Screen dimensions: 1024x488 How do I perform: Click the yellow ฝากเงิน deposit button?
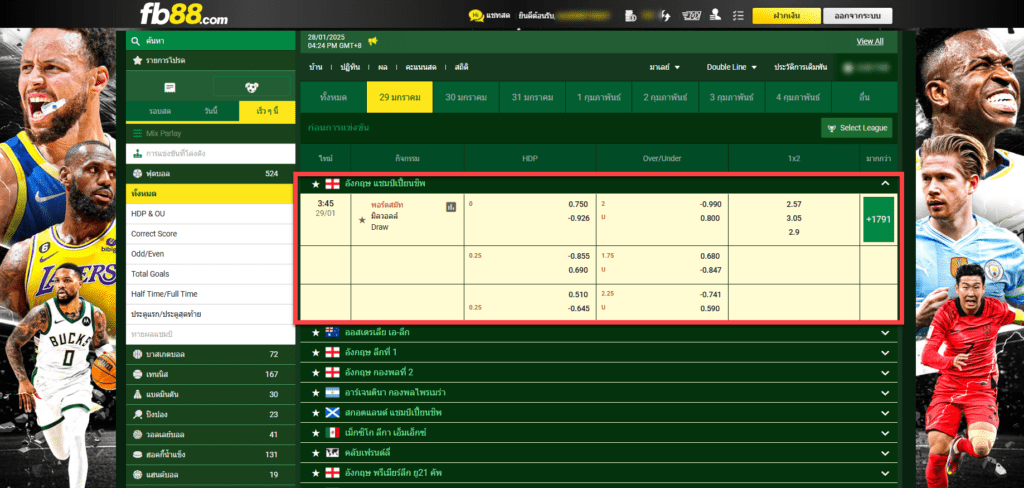[x=786, y=16]
